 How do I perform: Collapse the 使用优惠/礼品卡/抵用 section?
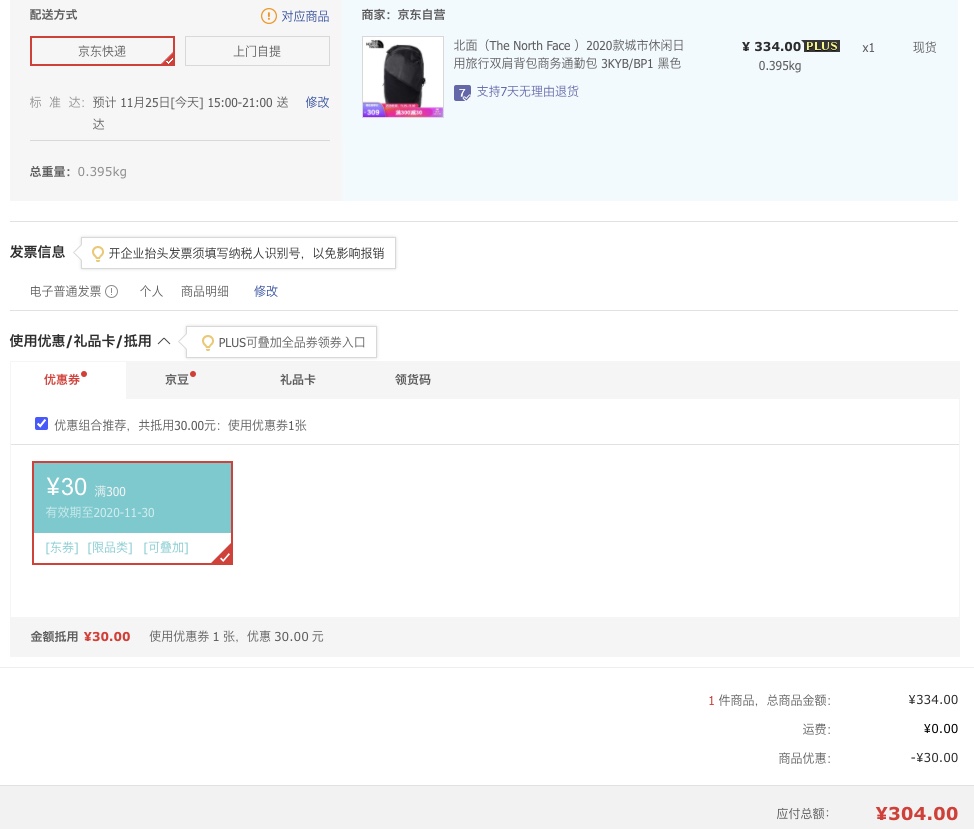point(164,341)
